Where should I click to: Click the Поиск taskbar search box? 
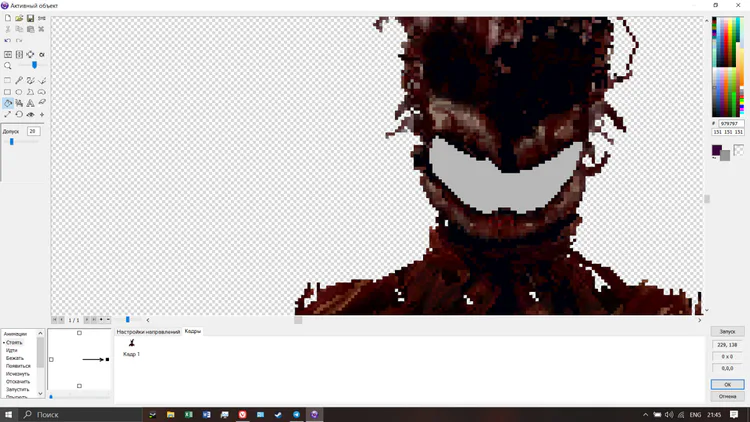[80, 414]
